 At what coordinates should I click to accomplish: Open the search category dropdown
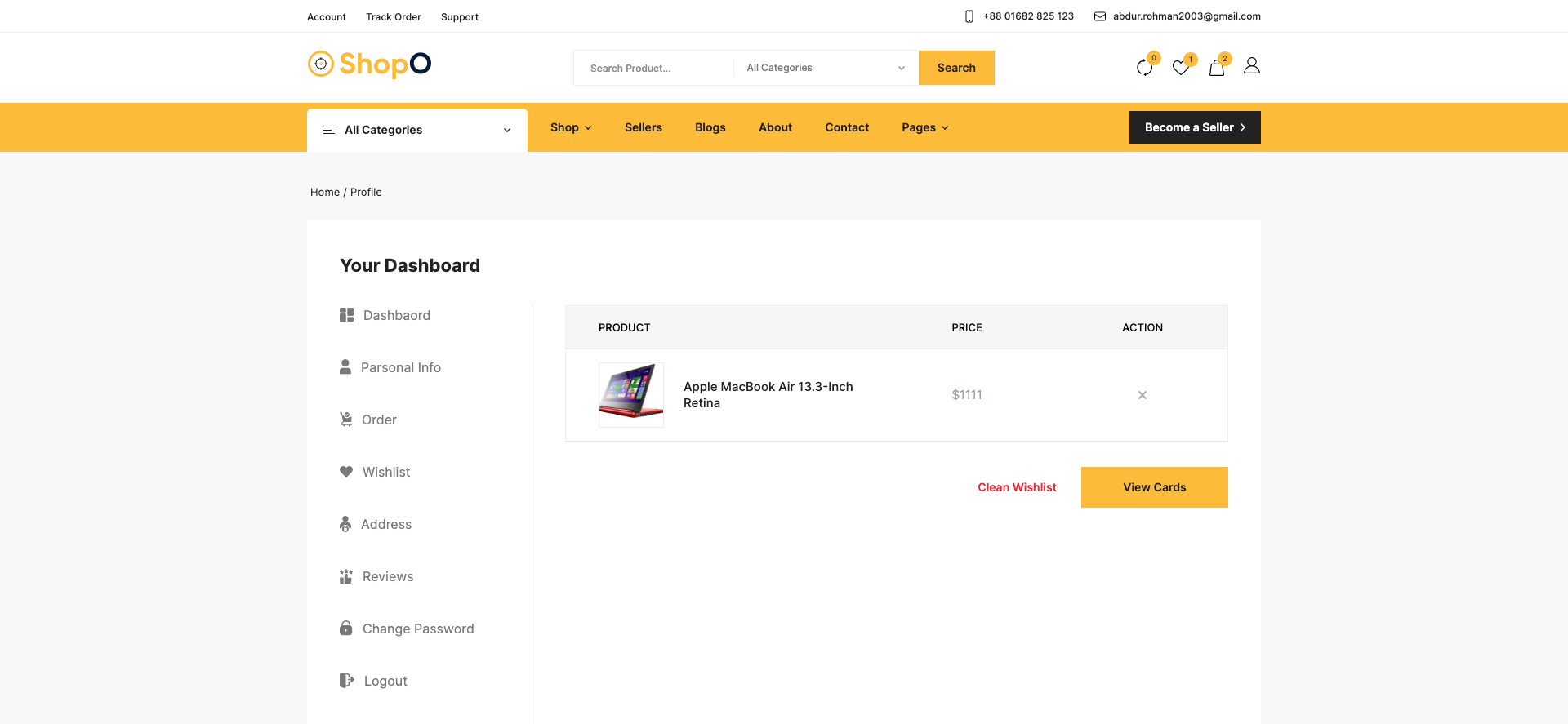(825, 68)
